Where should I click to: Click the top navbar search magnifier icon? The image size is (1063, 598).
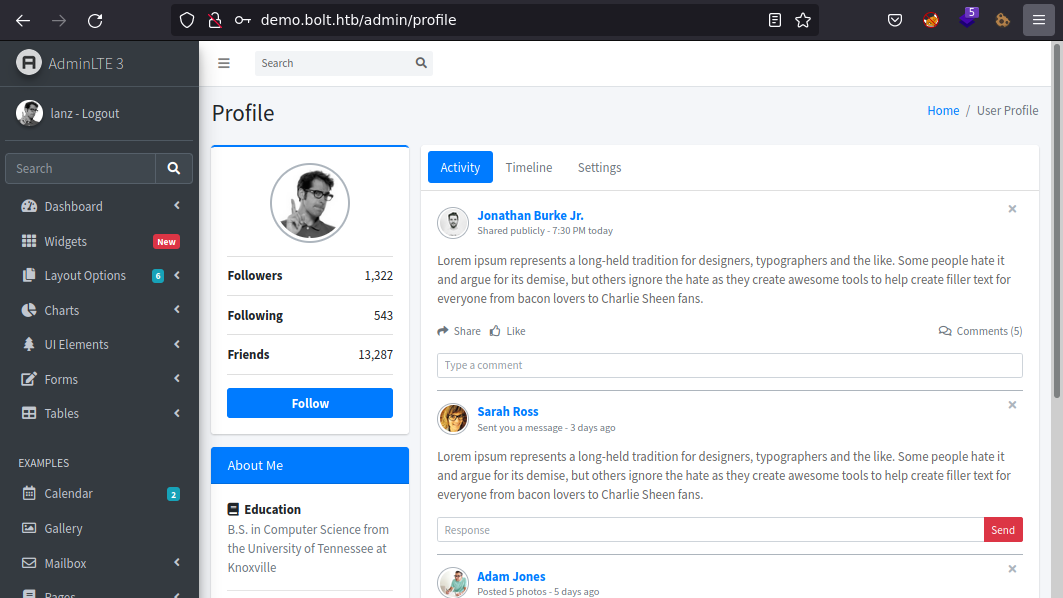[421, 63]
